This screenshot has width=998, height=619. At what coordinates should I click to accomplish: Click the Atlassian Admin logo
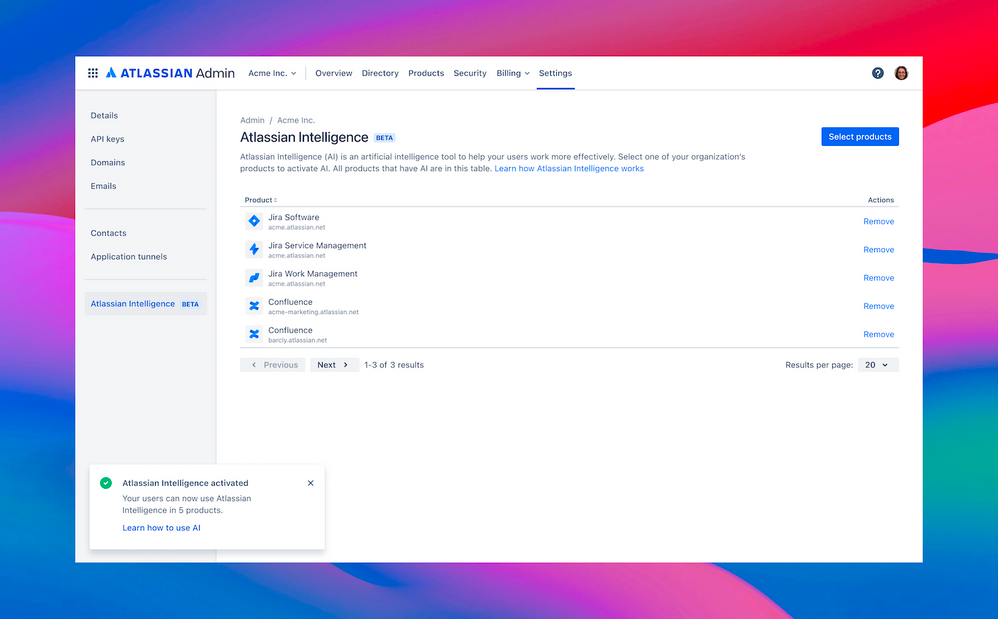170,73
